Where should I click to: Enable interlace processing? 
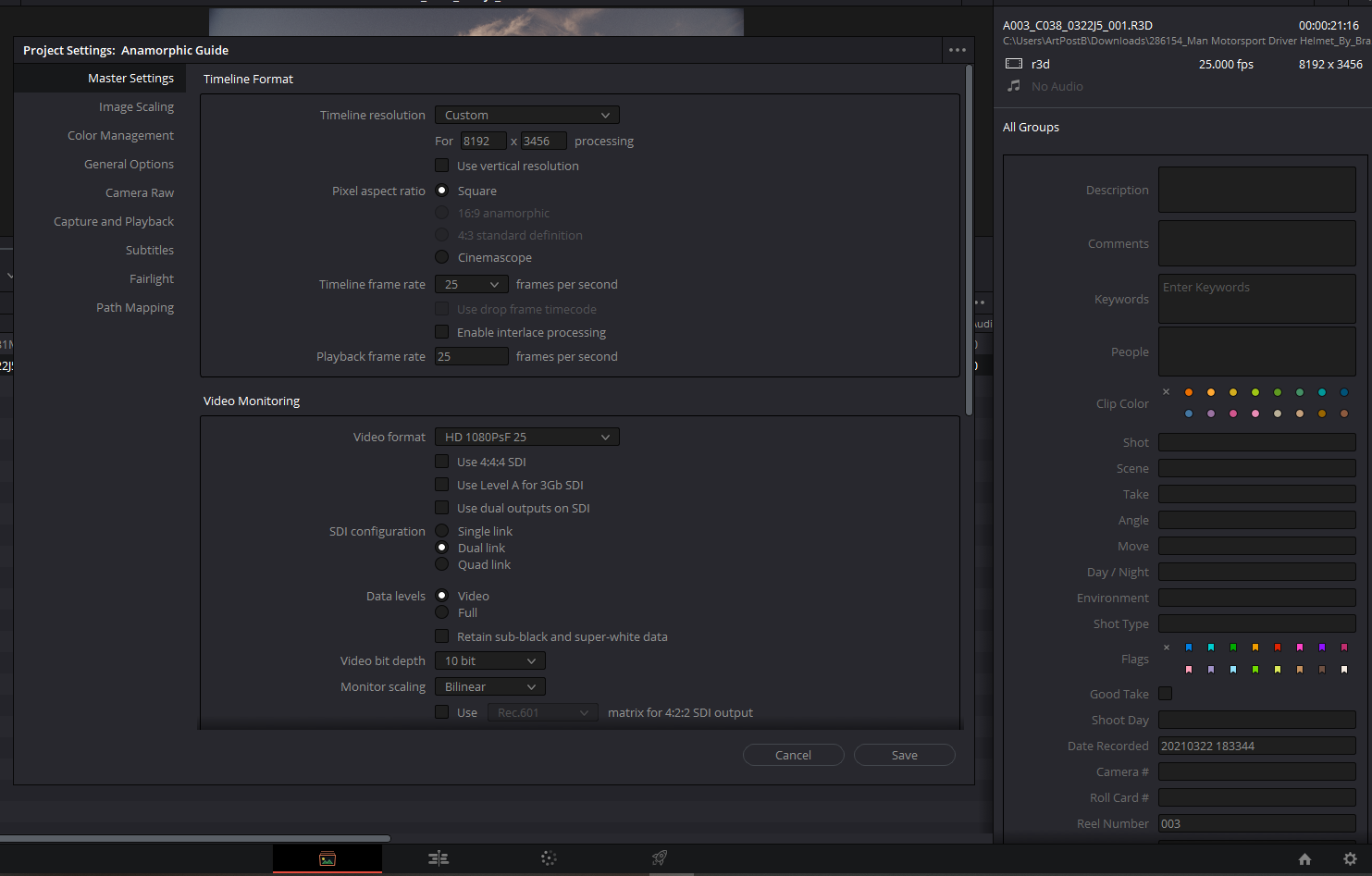coord(442,332)
